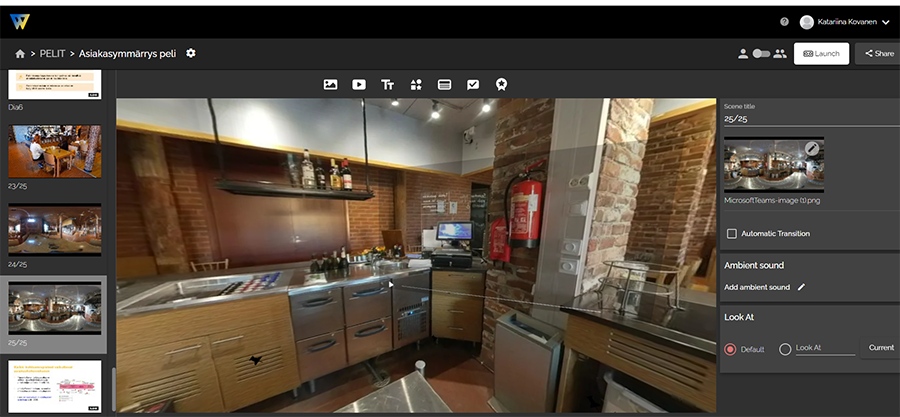Click the award badge icon
Image resolution: width=900 pixels, height=417 pixels.
coord(501,85)
